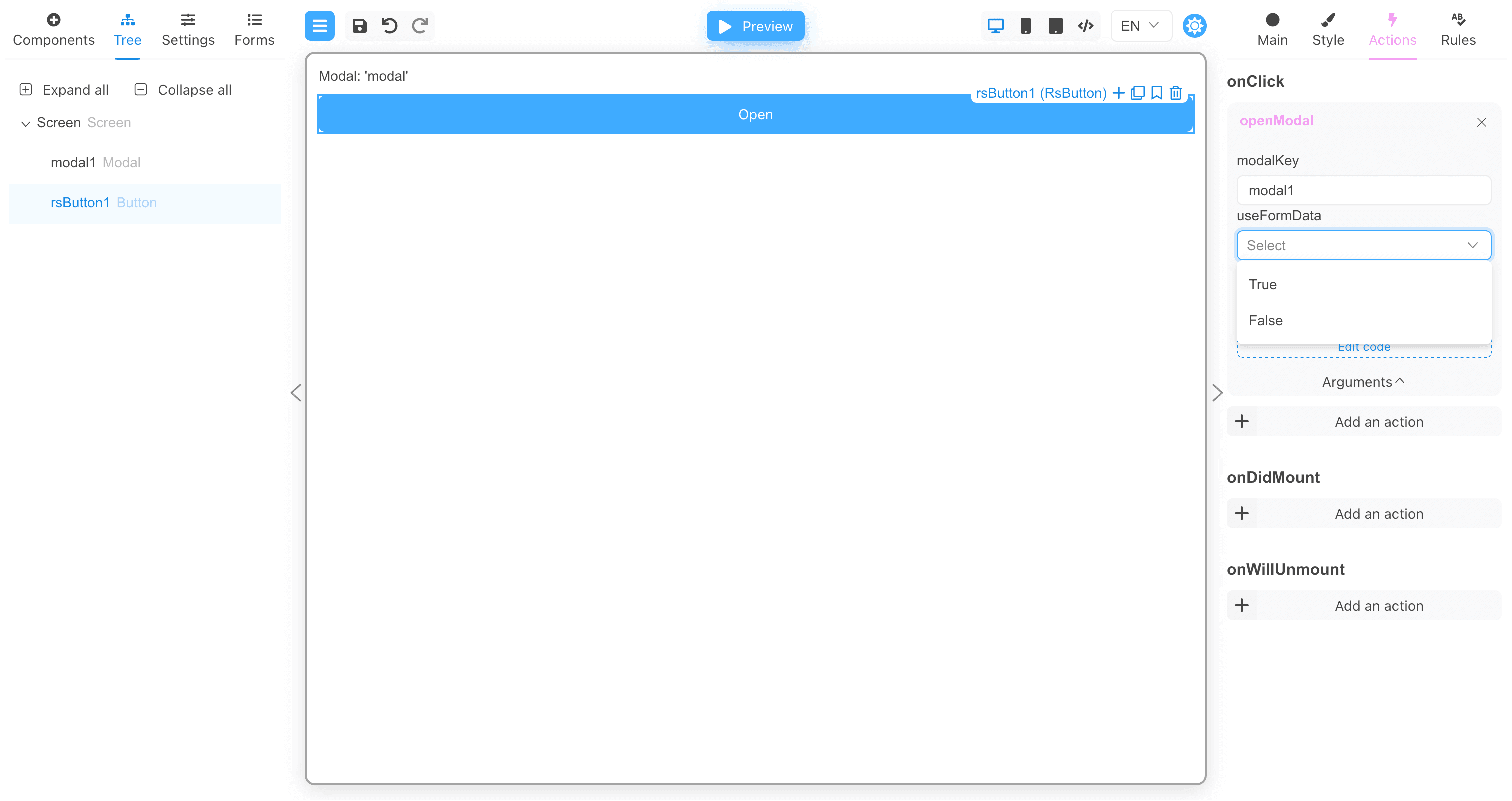The image size is (1512, 801).
Task: Select False for useFormData
Action: pos(1266,320)
